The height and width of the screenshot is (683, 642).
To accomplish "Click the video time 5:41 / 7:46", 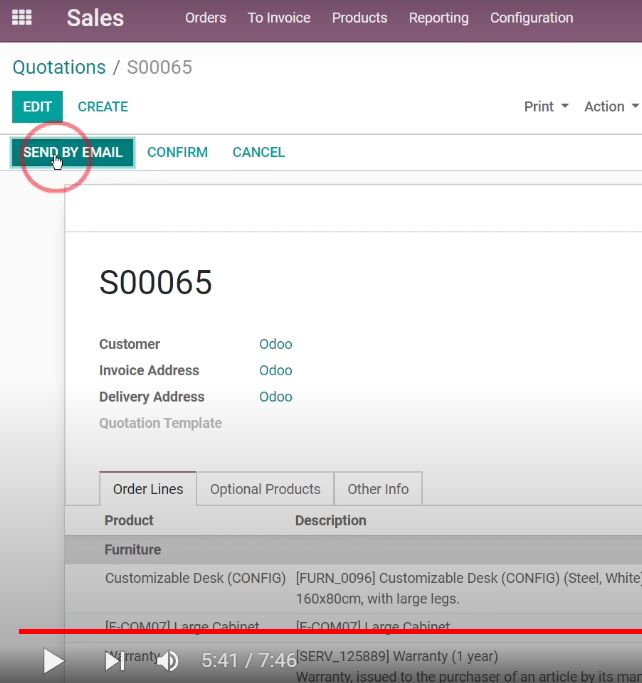I will click(x=249, y=661).
